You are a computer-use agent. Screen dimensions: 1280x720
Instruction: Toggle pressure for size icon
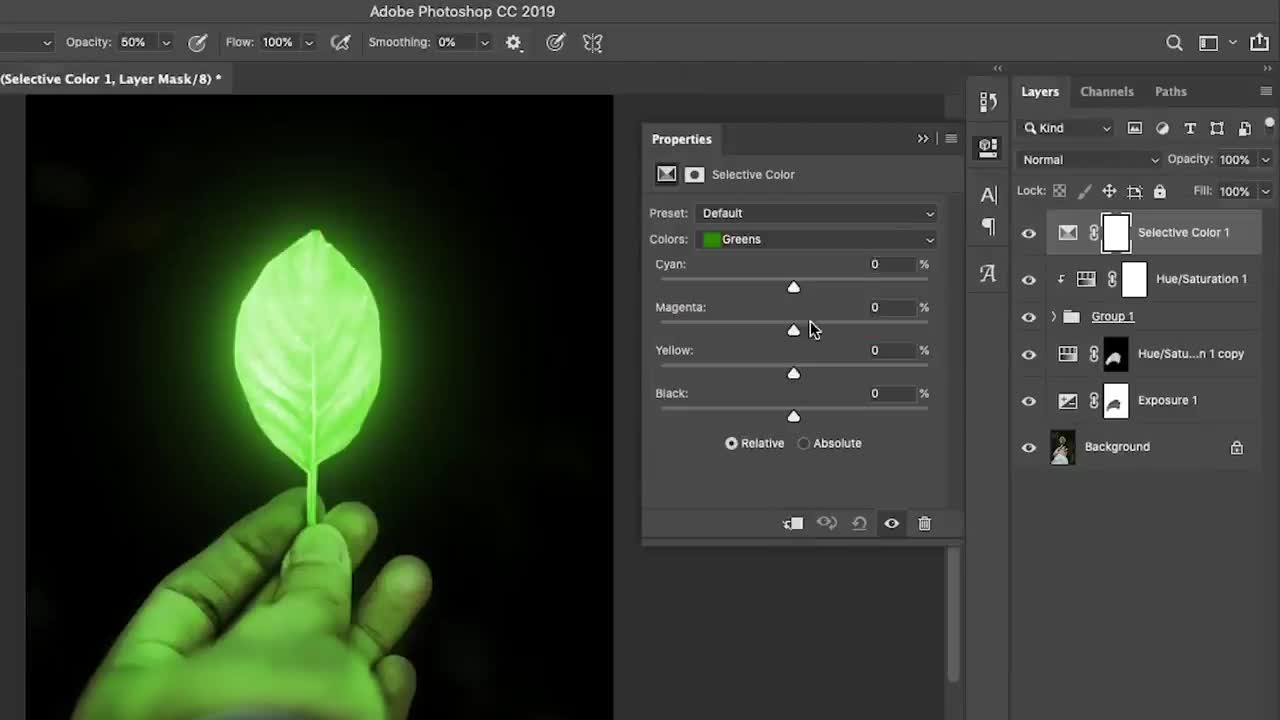[x=556, y=42]
